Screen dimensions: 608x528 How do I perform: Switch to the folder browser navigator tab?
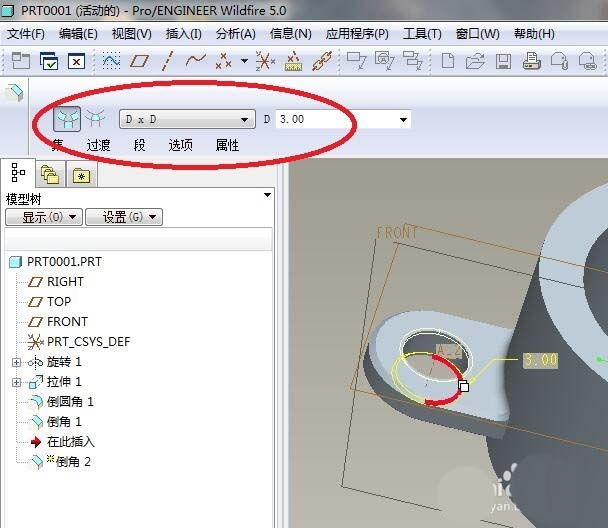[x=50, y=174]
